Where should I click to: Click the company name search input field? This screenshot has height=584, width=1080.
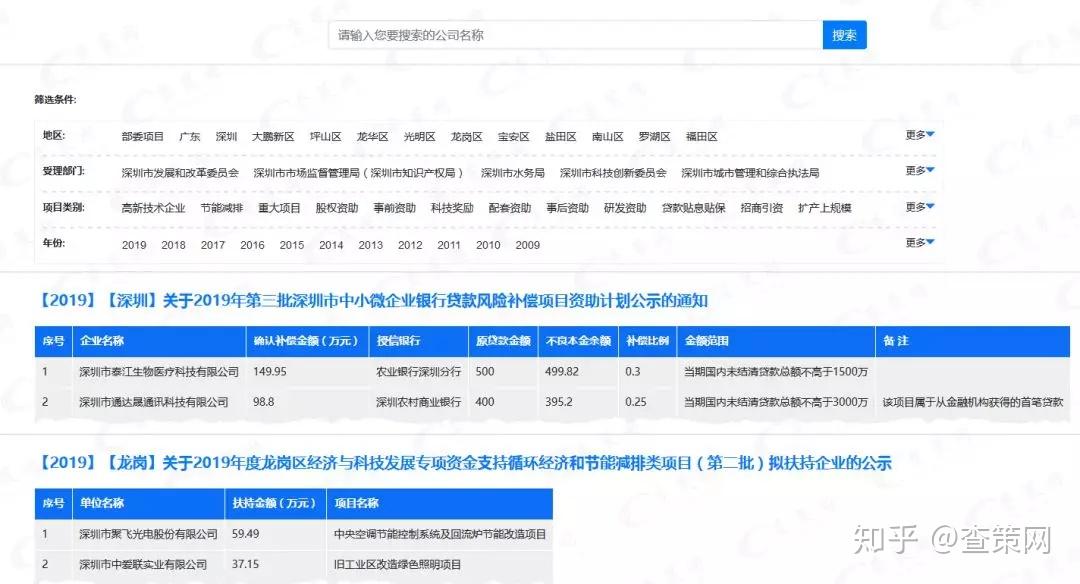tap(570, 35)
